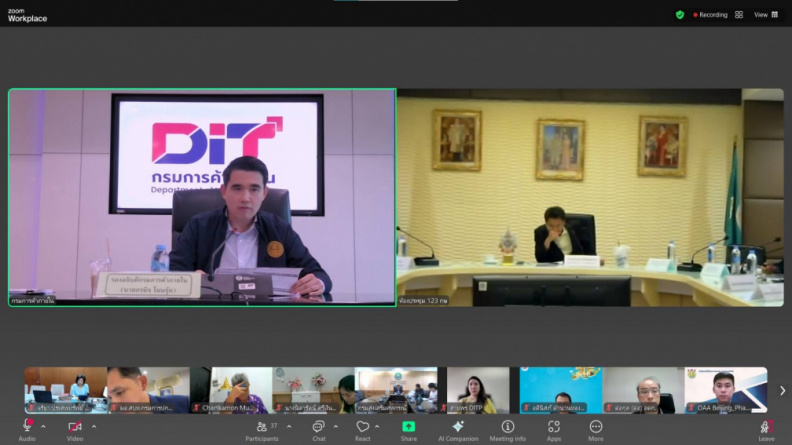Click the Recording indicator

[x=710, y=15]
